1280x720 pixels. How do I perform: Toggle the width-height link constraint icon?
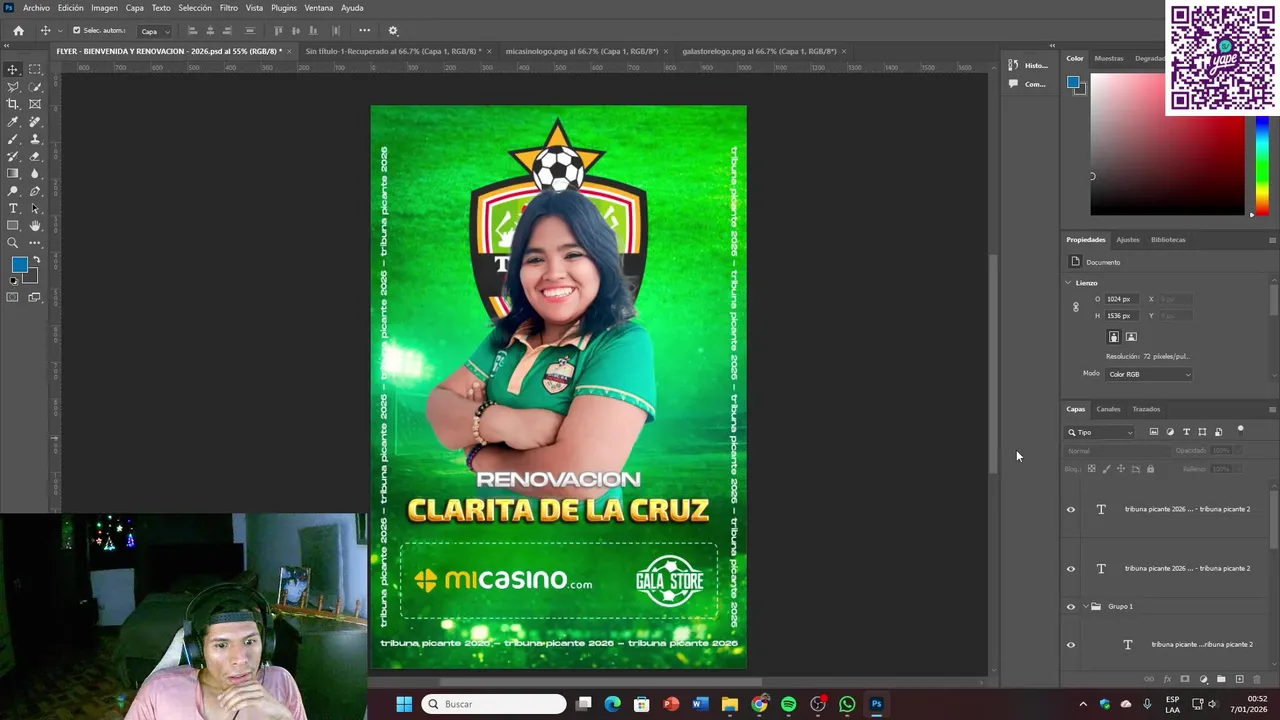pos(1076,307)
